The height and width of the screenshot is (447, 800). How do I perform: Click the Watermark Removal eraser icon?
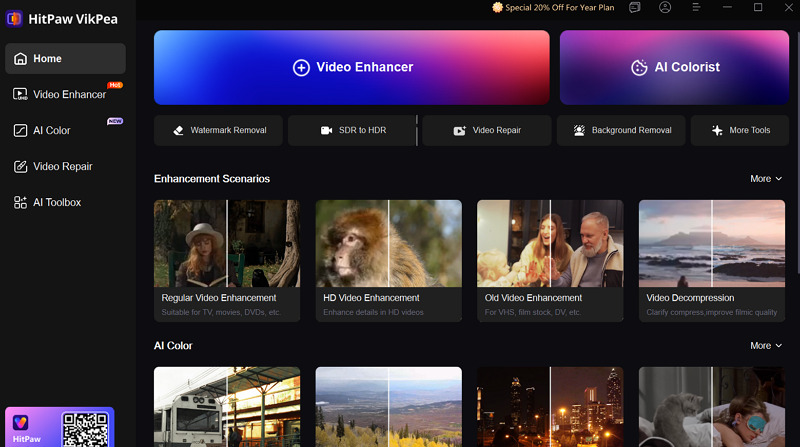[178, 131]
